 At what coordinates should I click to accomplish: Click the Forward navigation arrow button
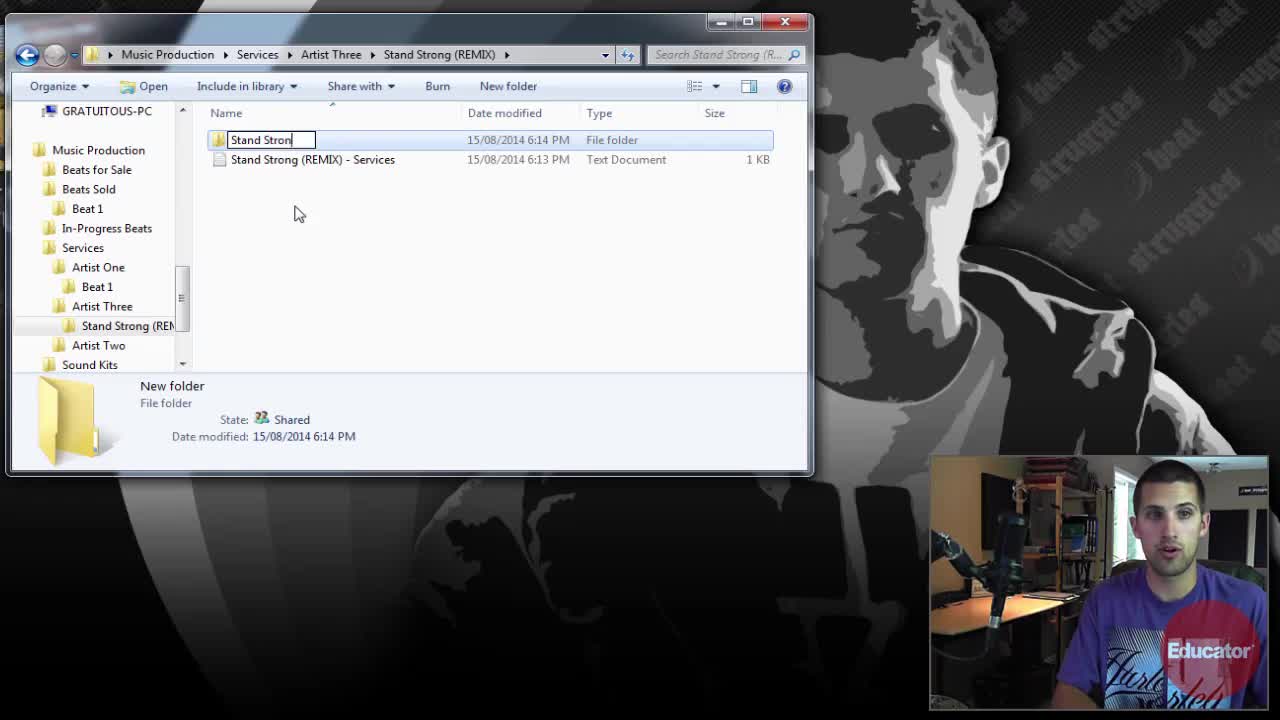(55, 55)
